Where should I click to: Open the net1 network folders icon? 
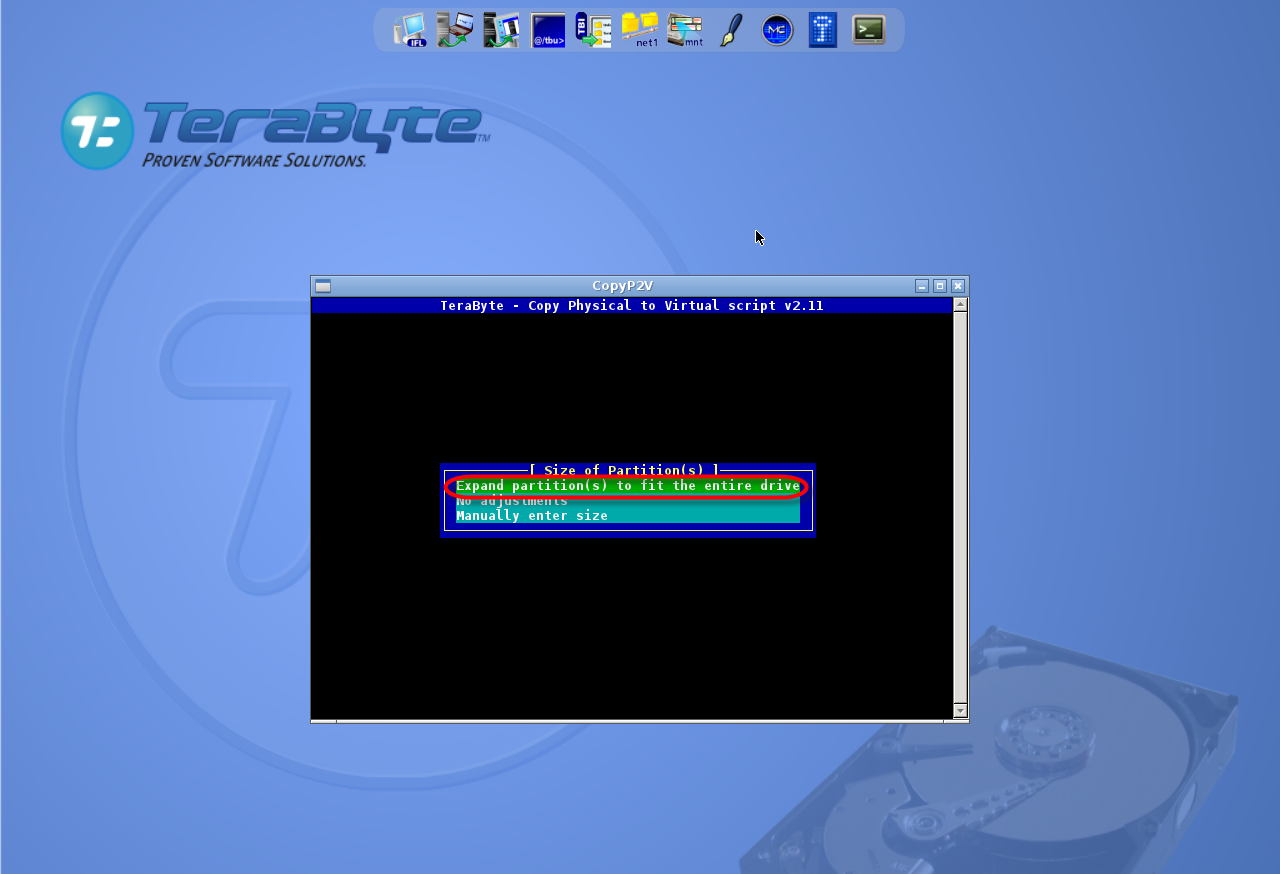tap(640, 30)
